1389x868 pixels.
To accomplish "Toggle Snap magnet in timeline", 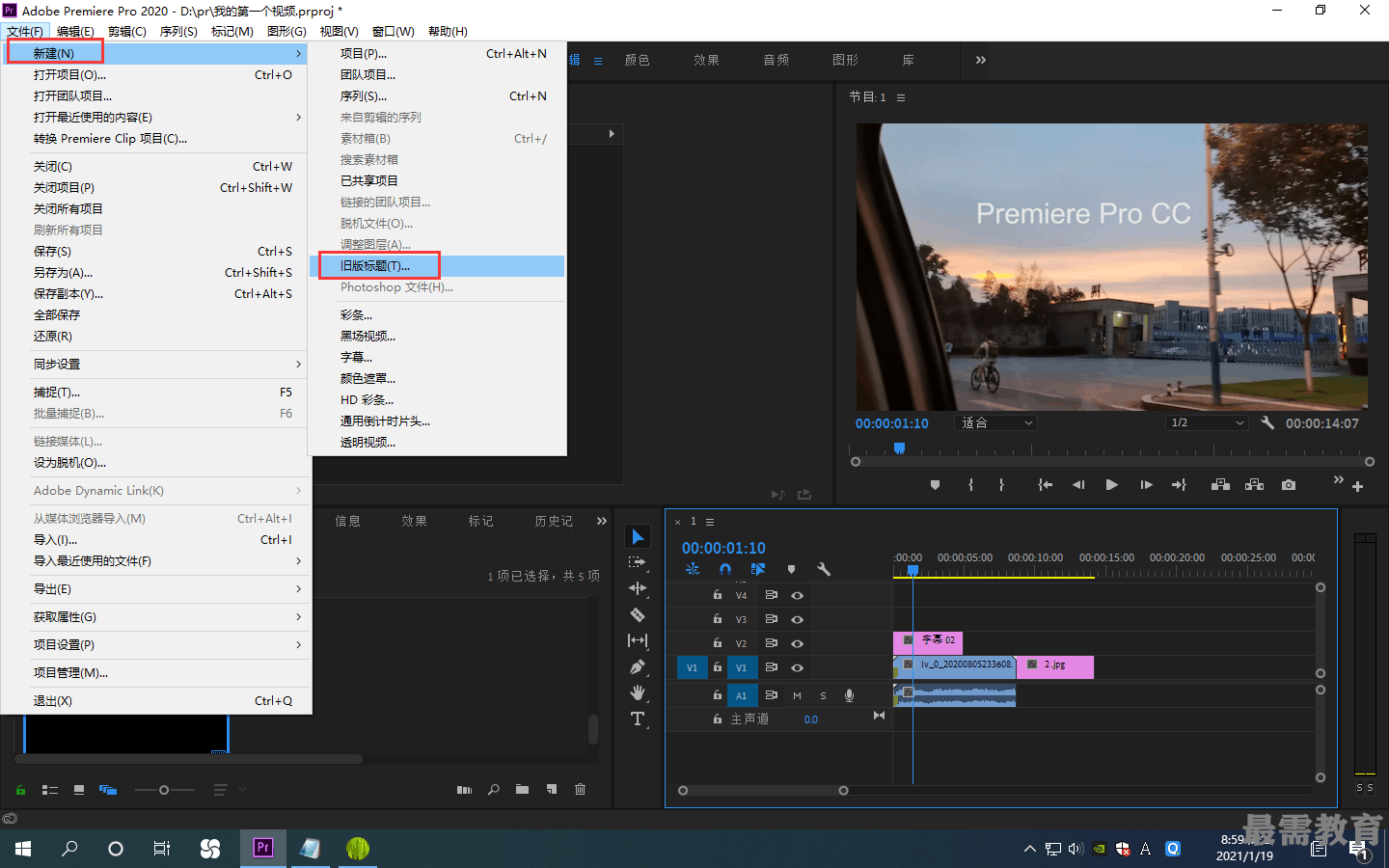I will coord(725,569).
